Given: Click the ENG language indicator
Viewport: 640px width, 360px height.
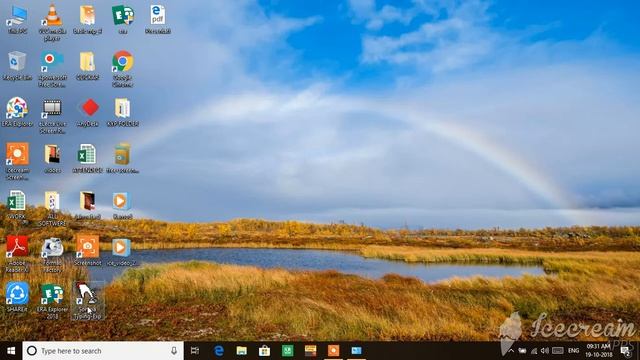Looking at the screenshot, I should click(x=573, y=351).
